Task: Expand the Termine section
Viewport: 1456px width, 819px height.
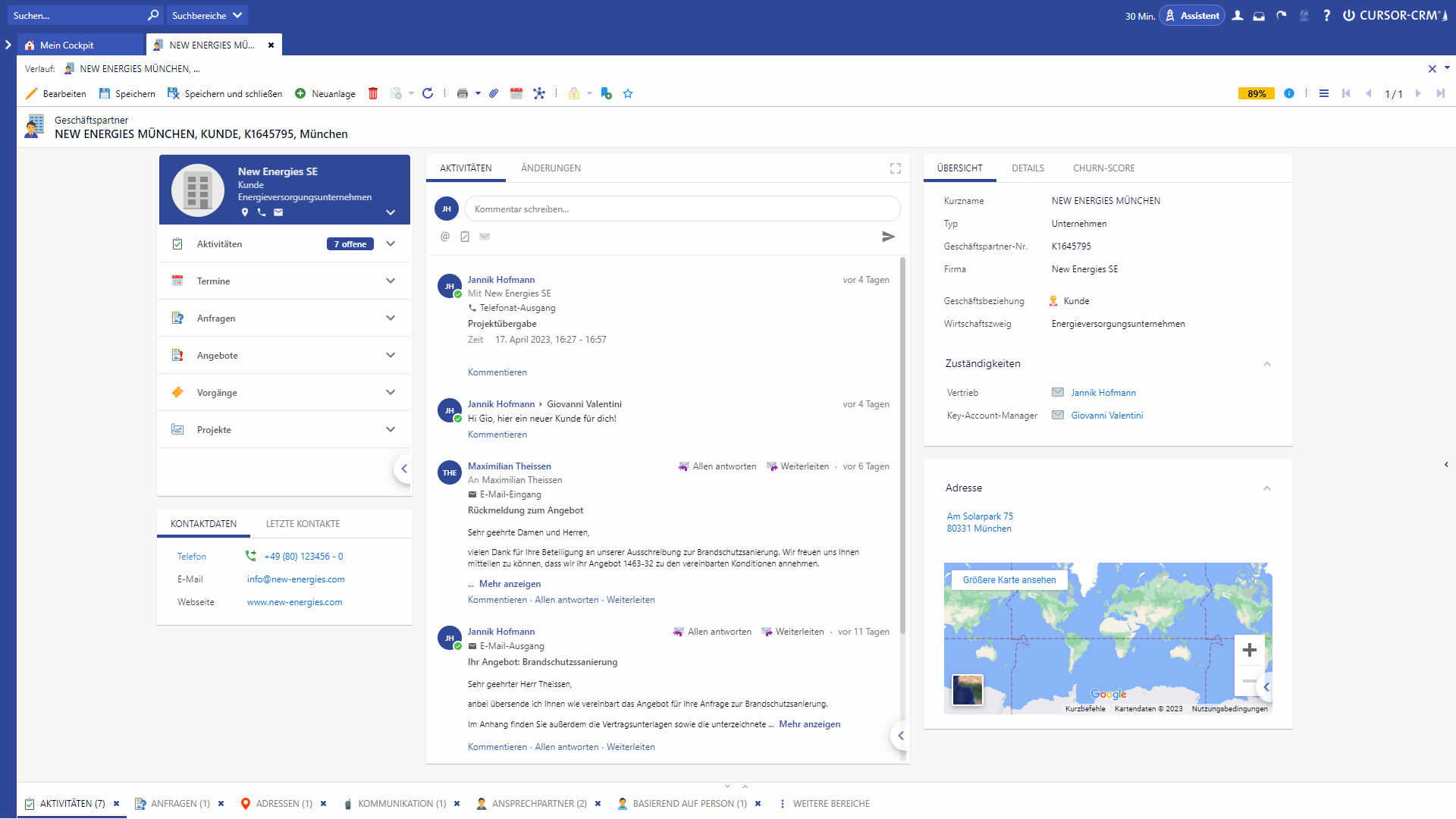Action: pos(391,281)
